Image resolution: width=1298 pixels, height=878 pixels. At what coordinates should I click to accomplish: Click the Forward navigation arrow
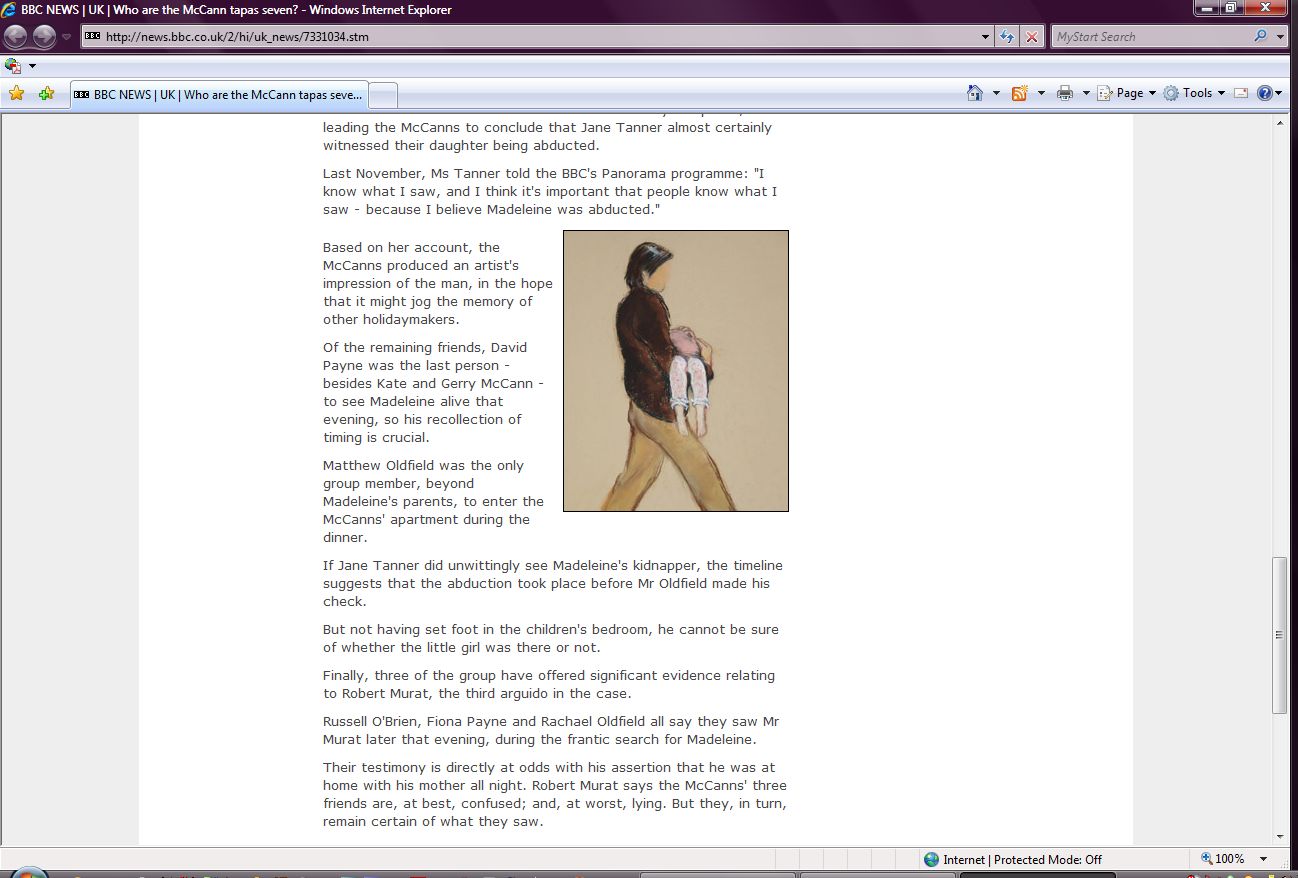click(x=44, y=37)
